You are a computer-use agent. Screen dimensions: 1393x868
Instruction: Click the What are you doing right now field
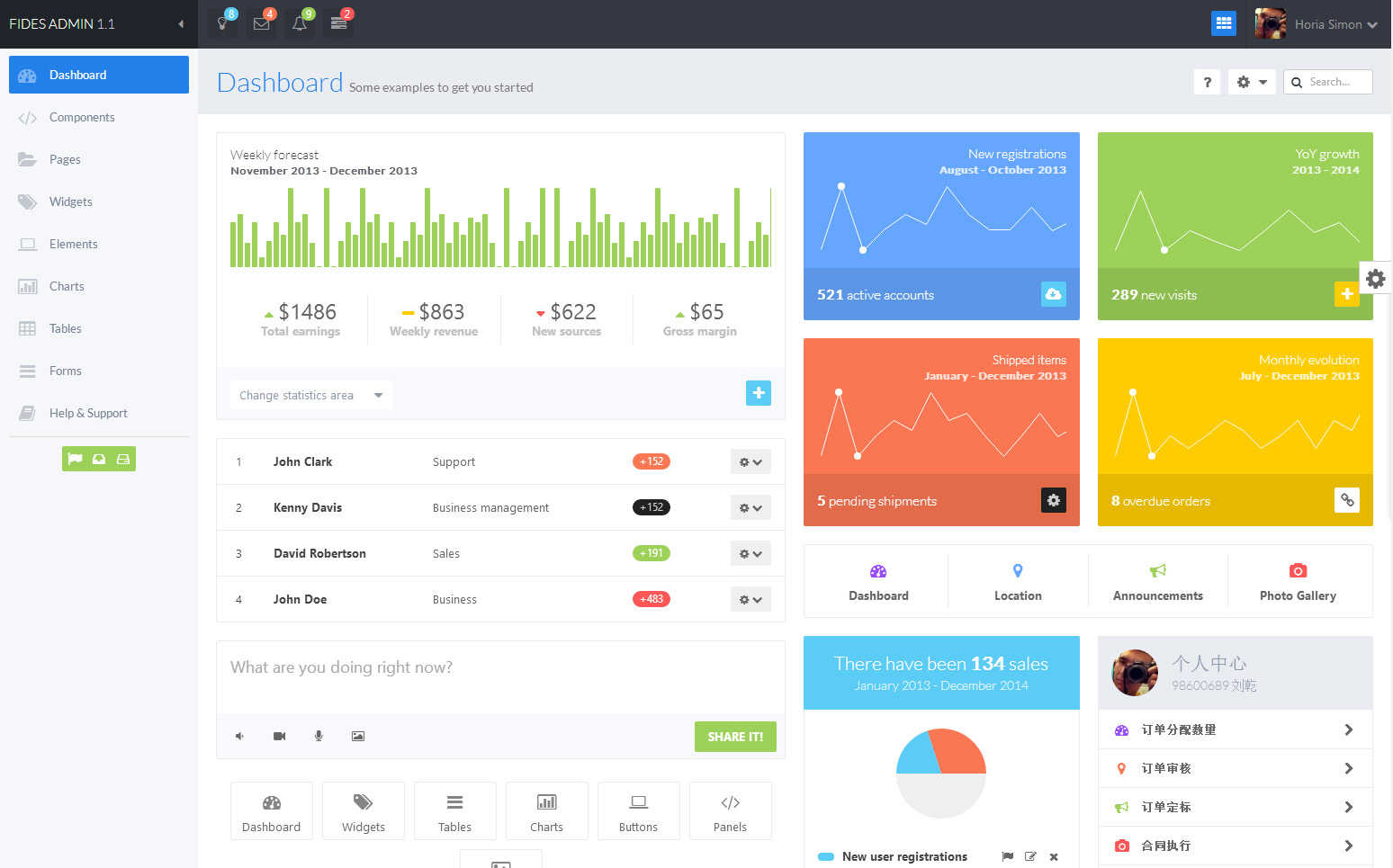pyautogui.click(x=500, y=676)
